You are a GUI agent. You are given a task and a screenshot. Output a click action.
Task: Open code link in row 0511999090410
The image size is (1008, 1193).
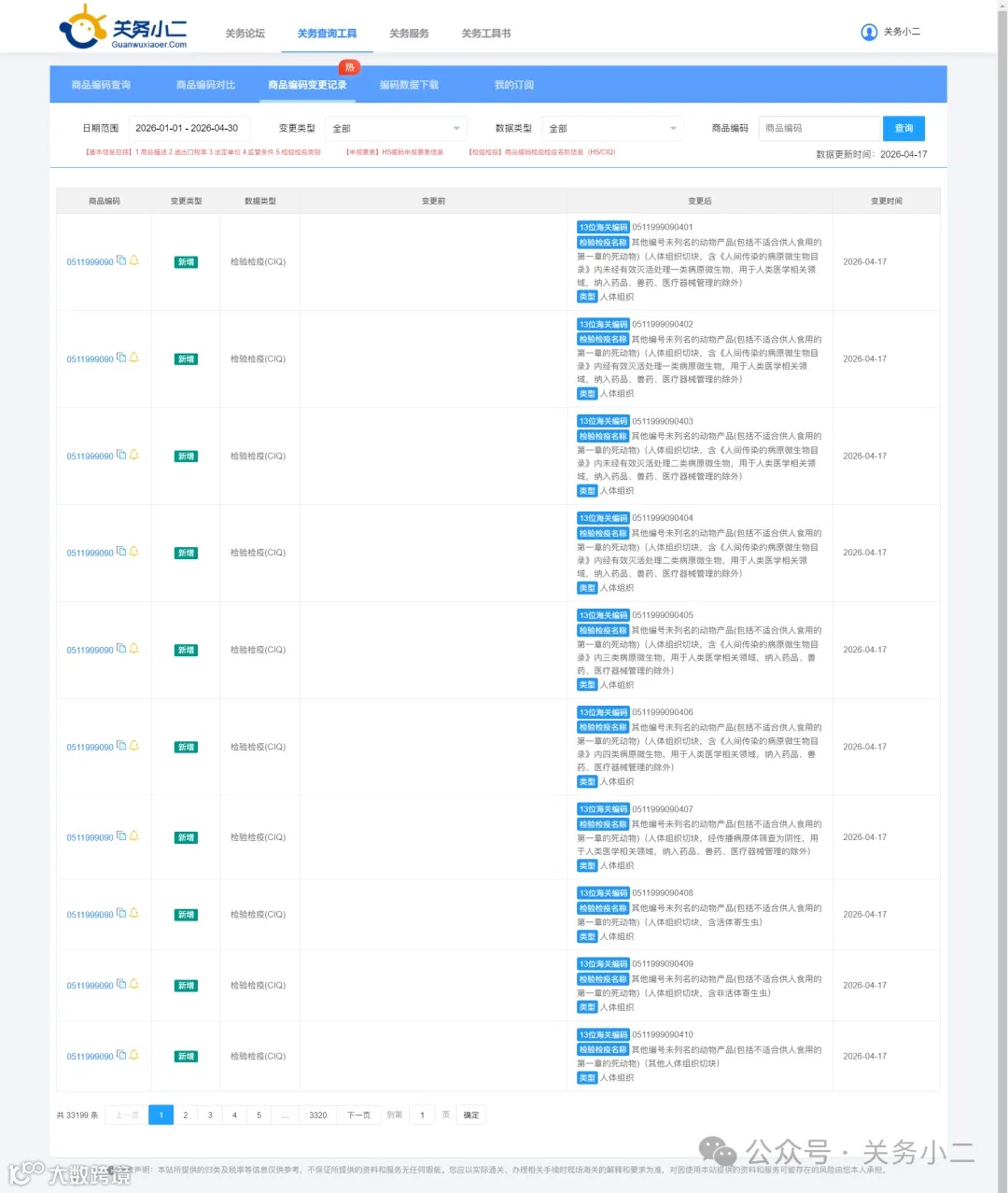tap(90, 1057)
